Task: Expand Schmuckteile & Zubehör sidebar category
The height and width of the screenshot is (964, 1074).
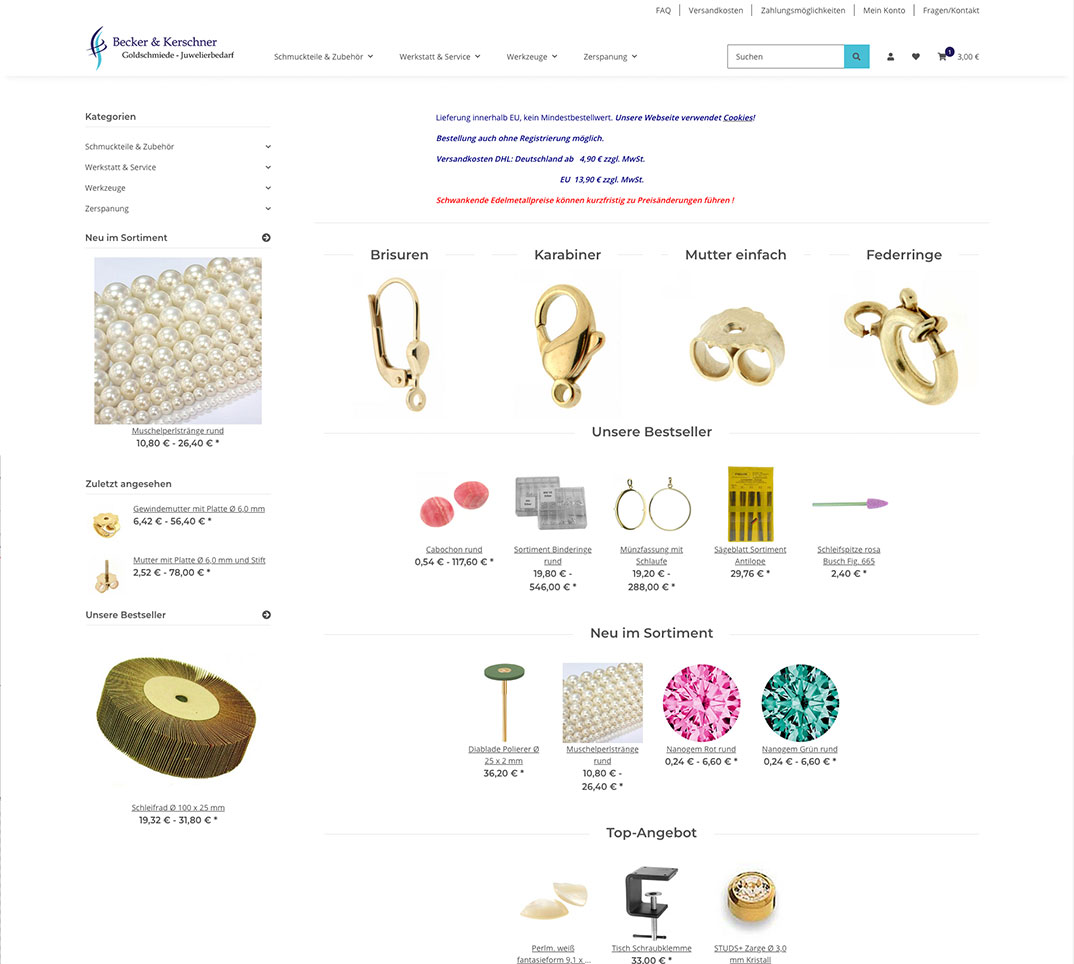Action: (268, 147)
